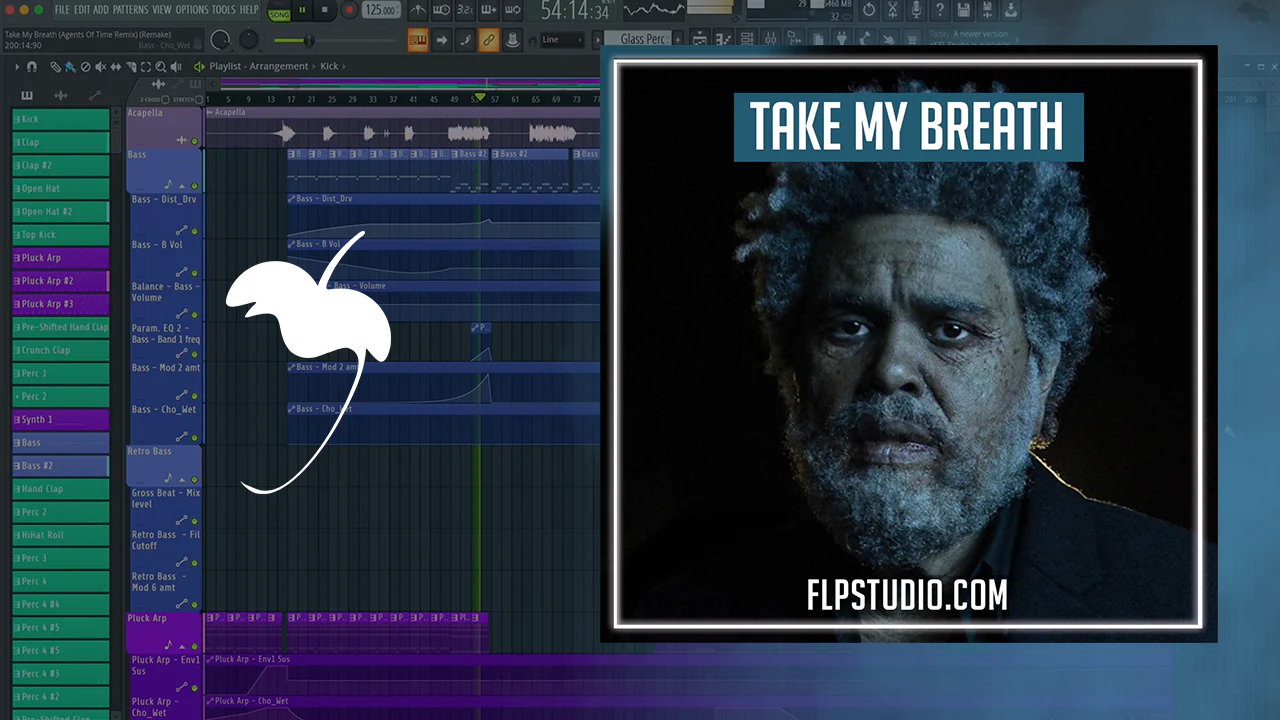
Task: Open the HELP menu
Action: (249, 10)
